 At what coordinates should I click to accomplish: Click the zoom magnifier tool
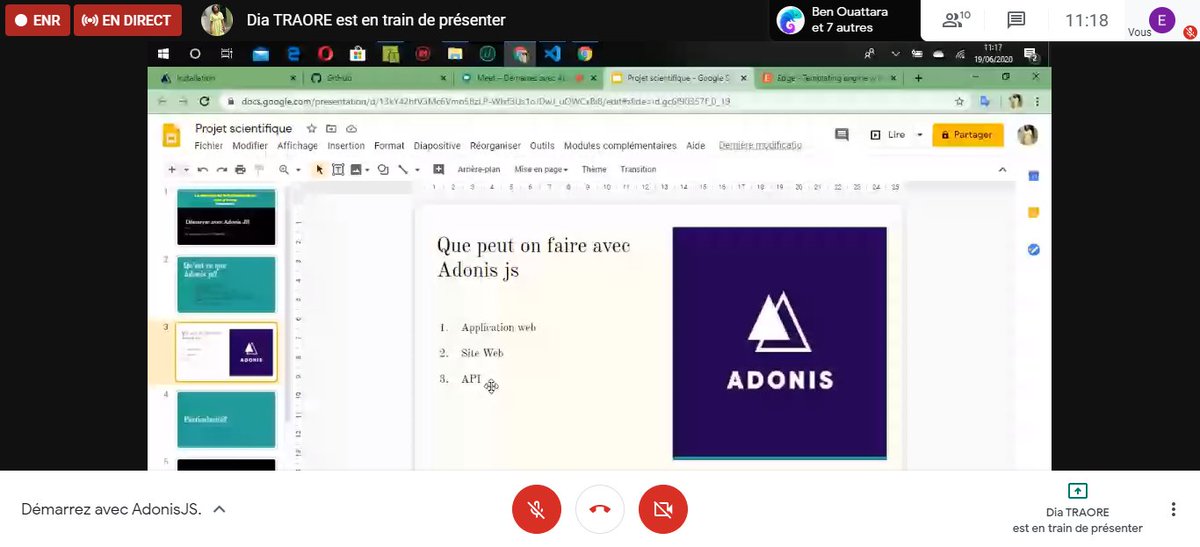click(285, 170)
